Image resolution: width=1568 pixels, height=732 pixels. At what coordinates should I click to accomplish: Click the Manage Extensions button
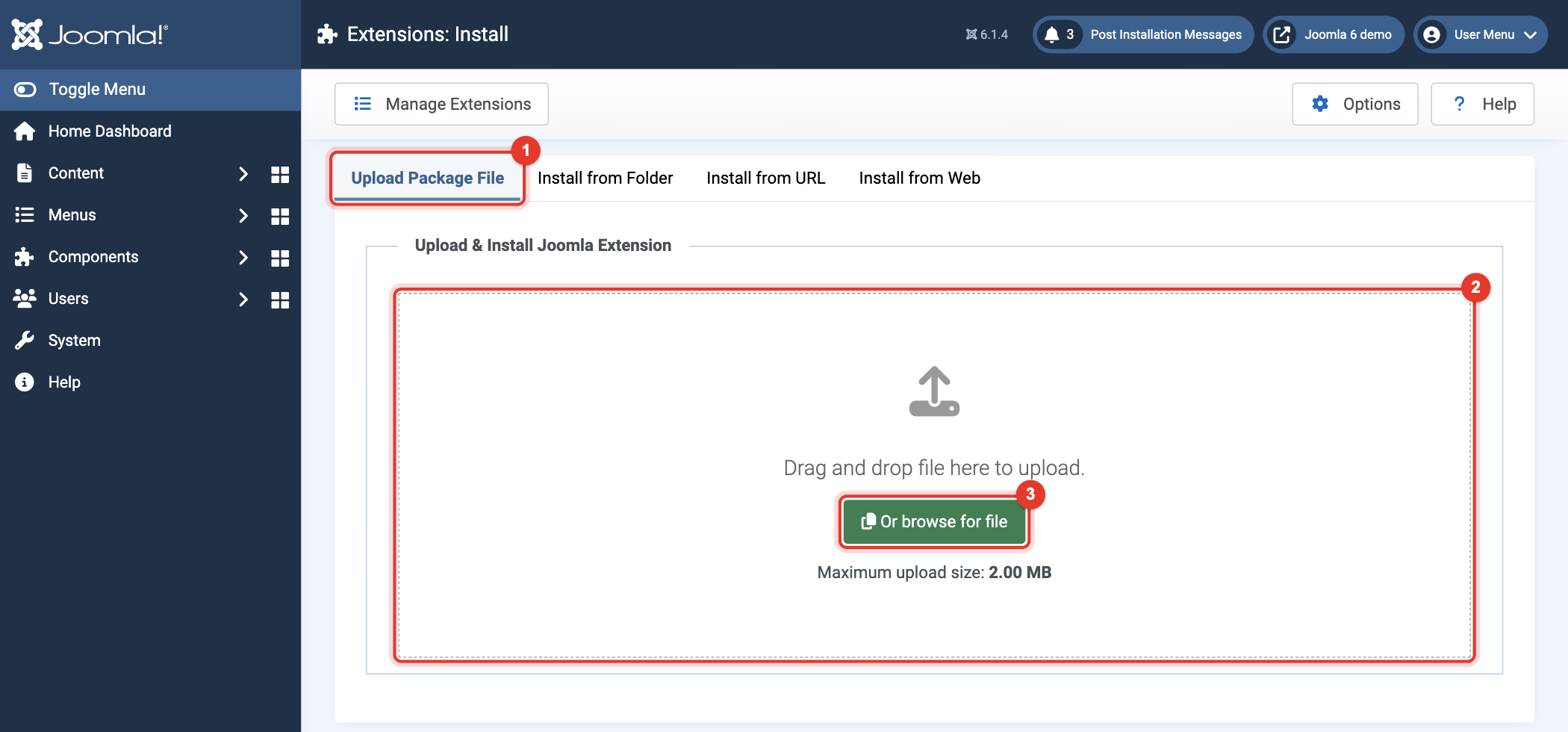coord(441,104)
